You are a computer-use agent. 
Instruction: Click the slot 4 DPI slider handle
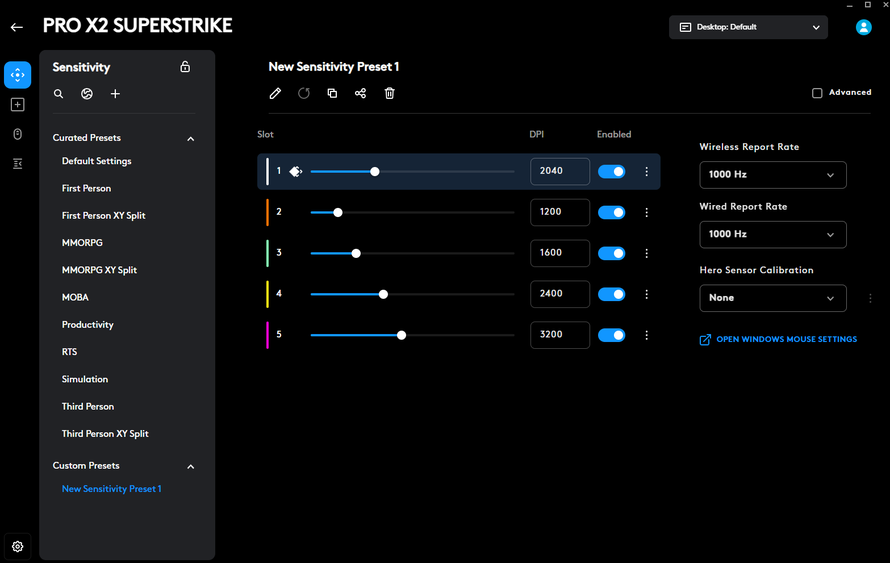click(383, 294)
